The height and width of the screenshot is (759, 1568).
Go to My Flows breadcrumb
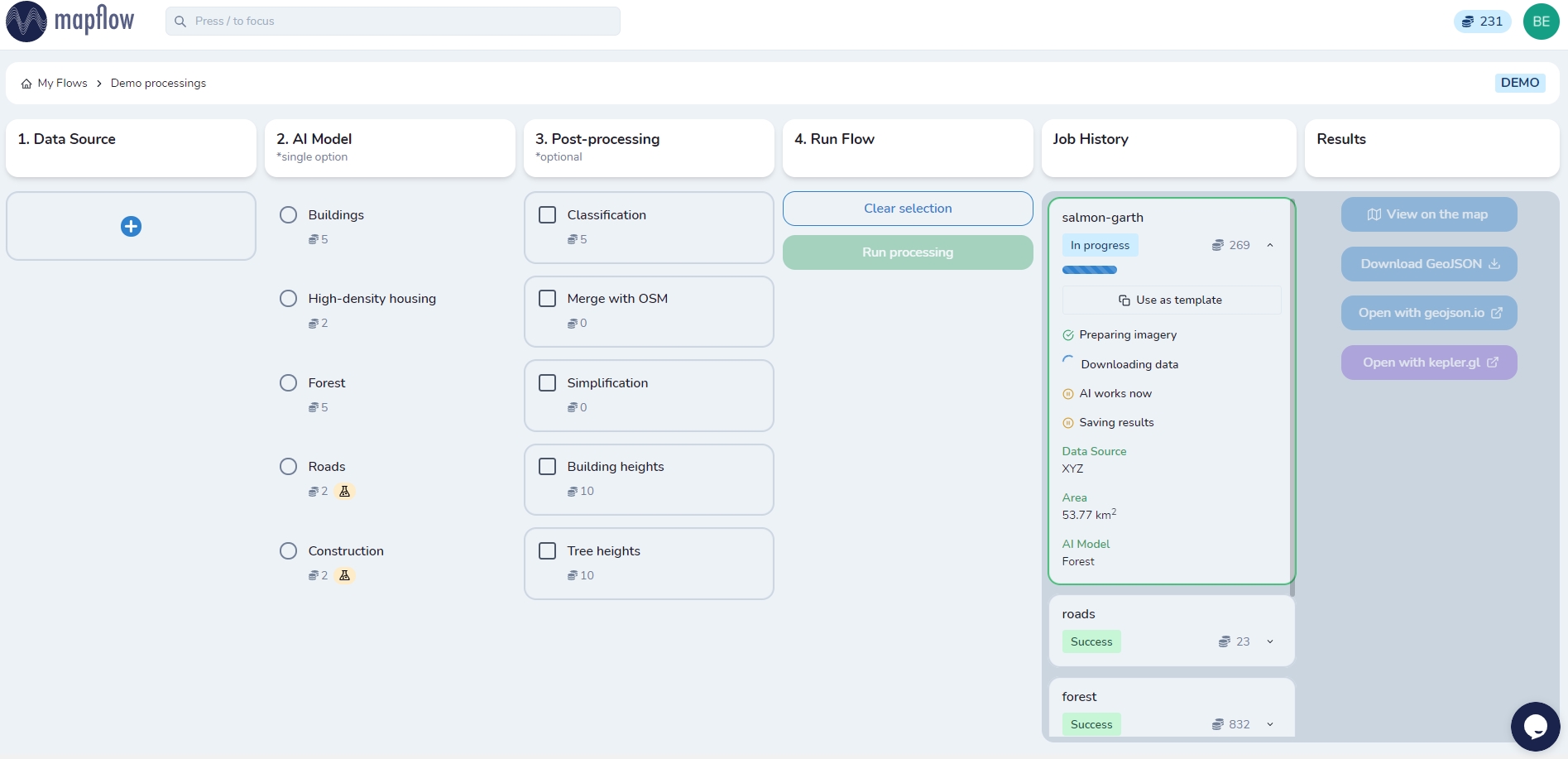pyautogui.click(x=62, y=84)
